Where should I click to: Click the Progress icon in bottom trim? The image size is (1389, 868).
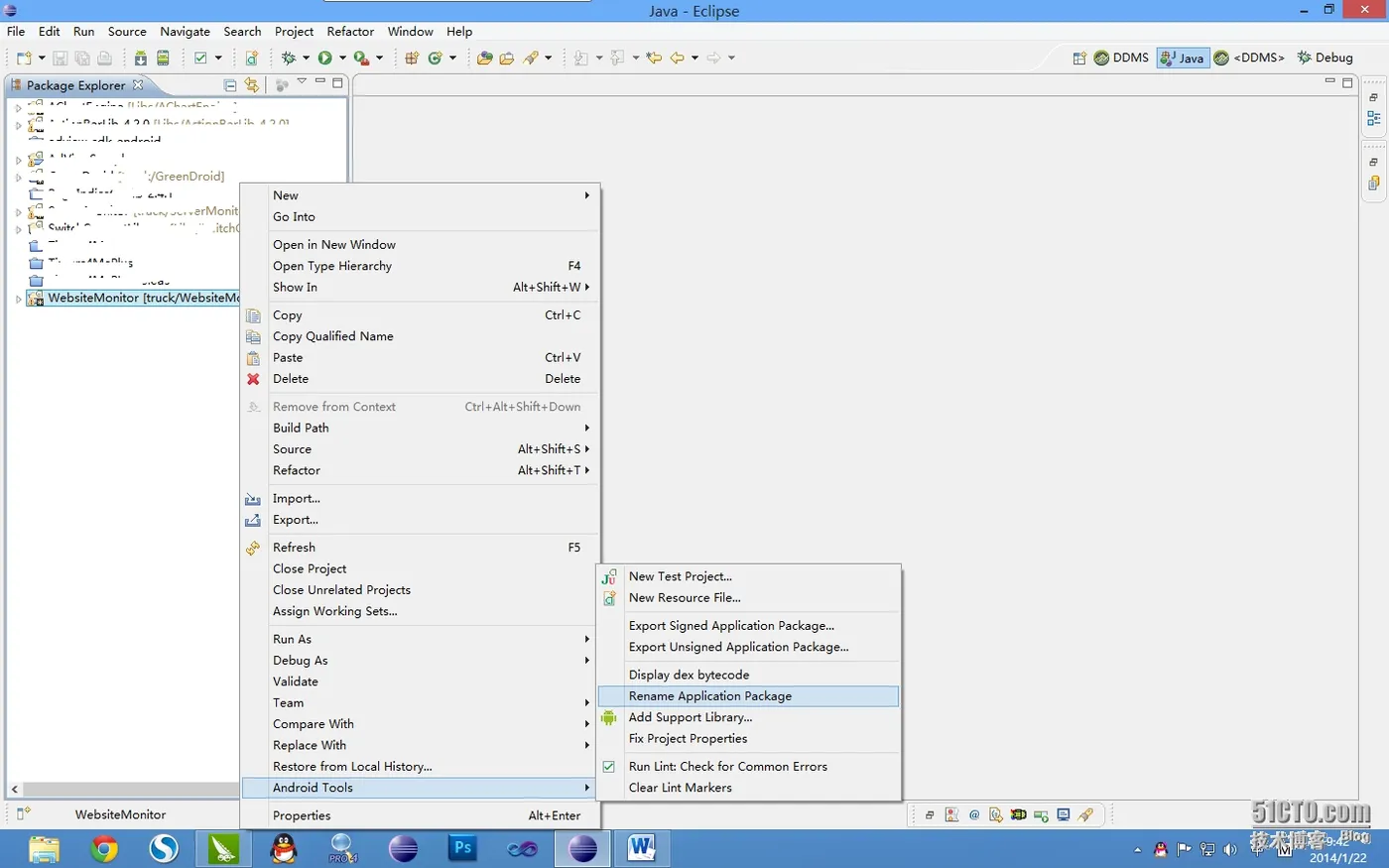pos(1041,815)
